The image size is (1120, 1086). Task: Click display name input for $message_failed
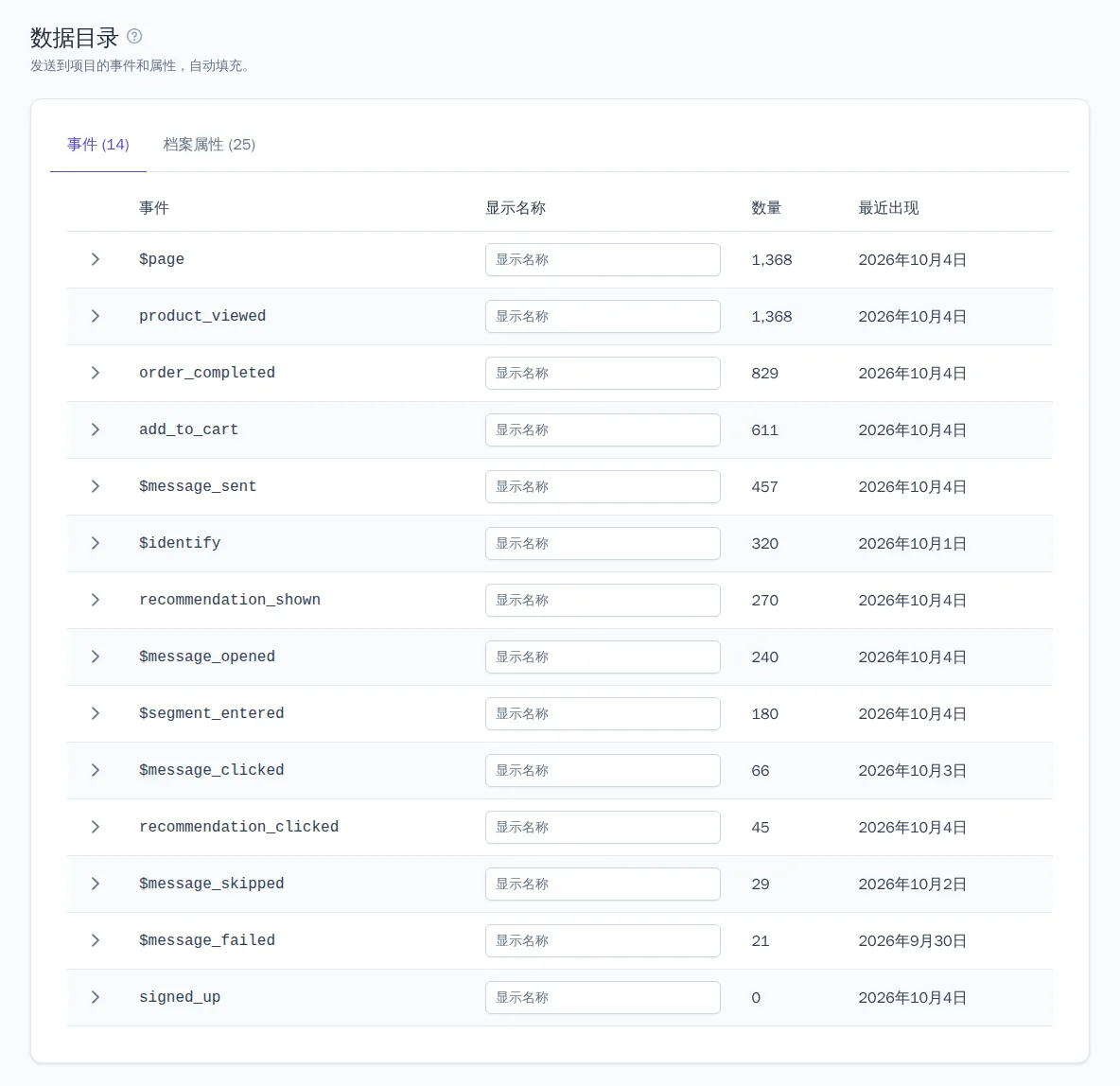tap(603, 940)
